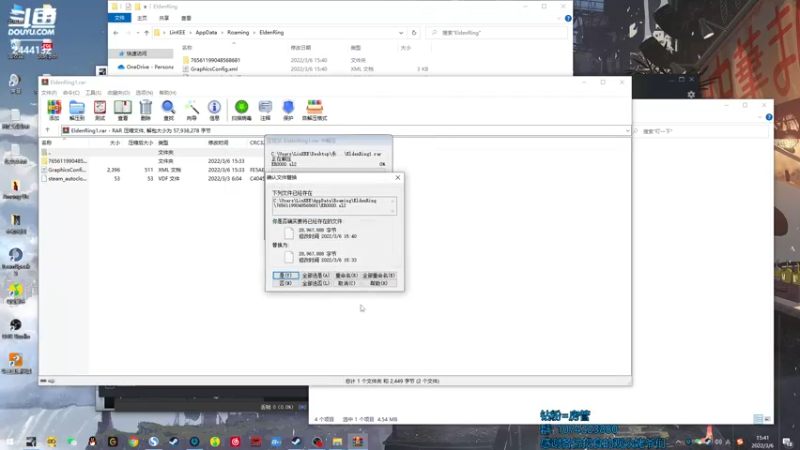This screenshot has width=800, height=450.
Task: Select the 主页 tab in EldenRing Explorer
Action: pyautogui.click(x=142, y=18)
